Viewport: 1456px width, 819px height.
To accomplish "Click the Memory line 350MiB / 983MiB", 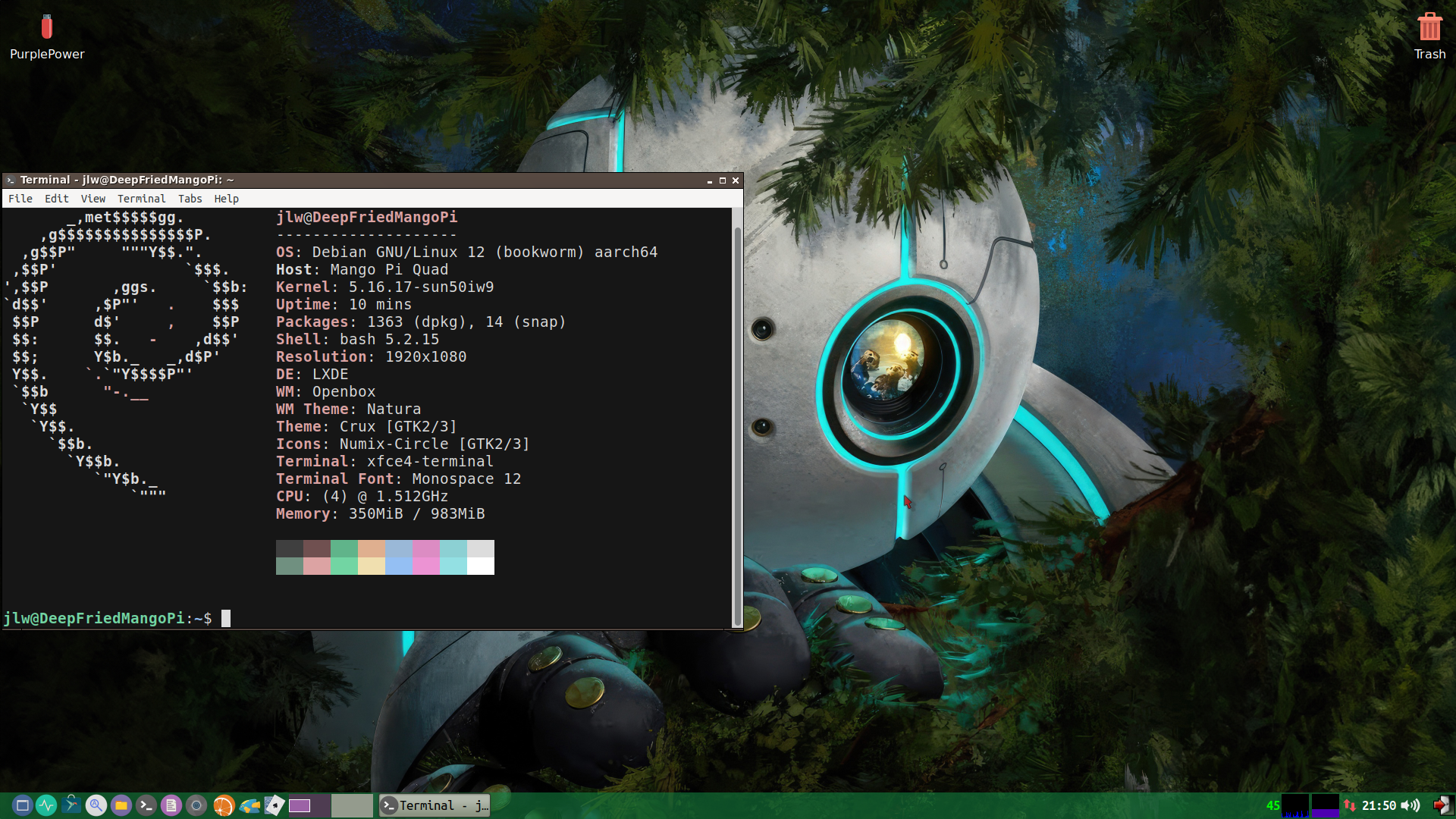I will pyautogui.click(x=380, y=513).
